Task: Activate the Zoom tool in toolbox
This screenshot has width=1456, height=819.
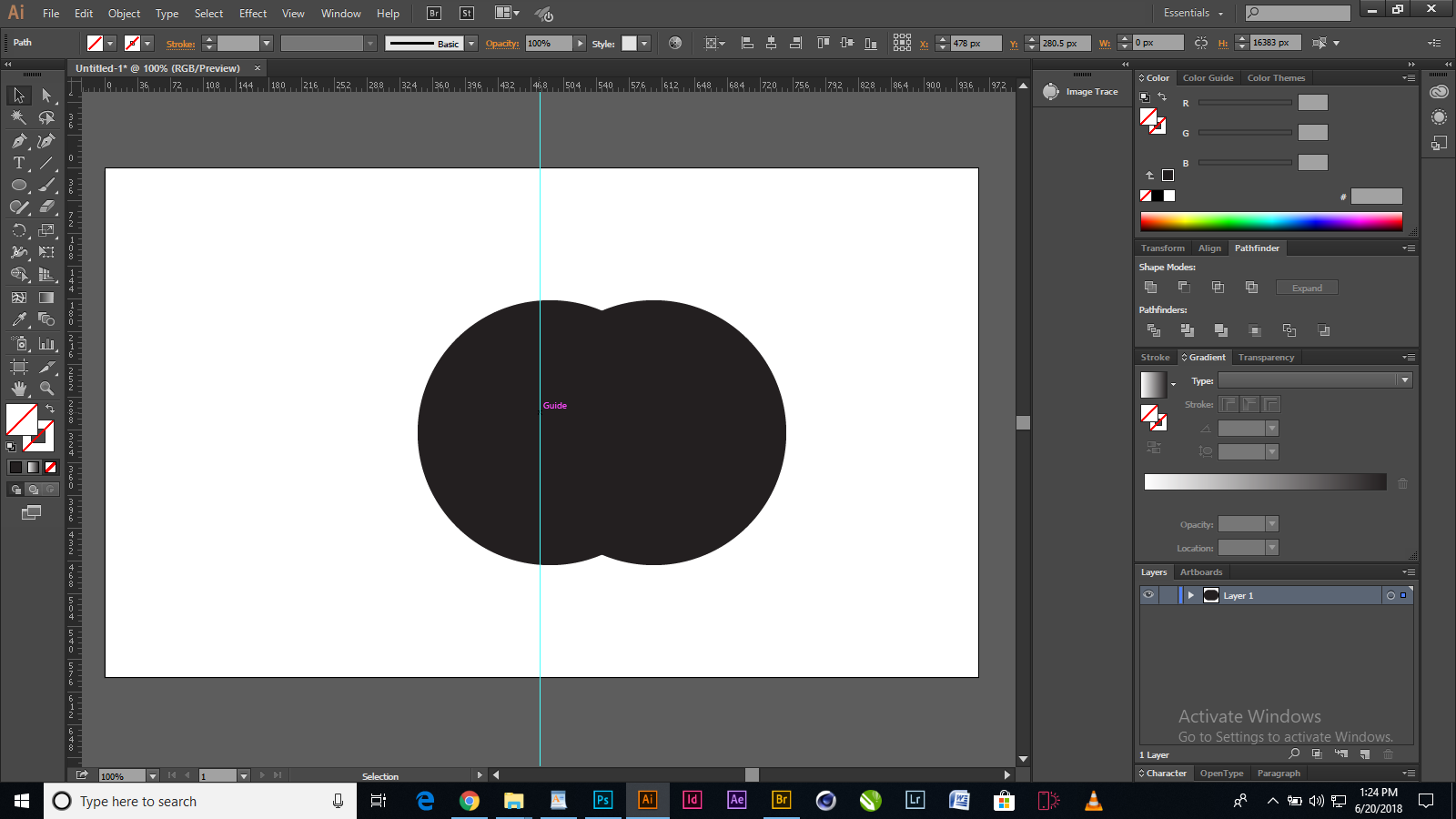Action: (x=46, y=389)
